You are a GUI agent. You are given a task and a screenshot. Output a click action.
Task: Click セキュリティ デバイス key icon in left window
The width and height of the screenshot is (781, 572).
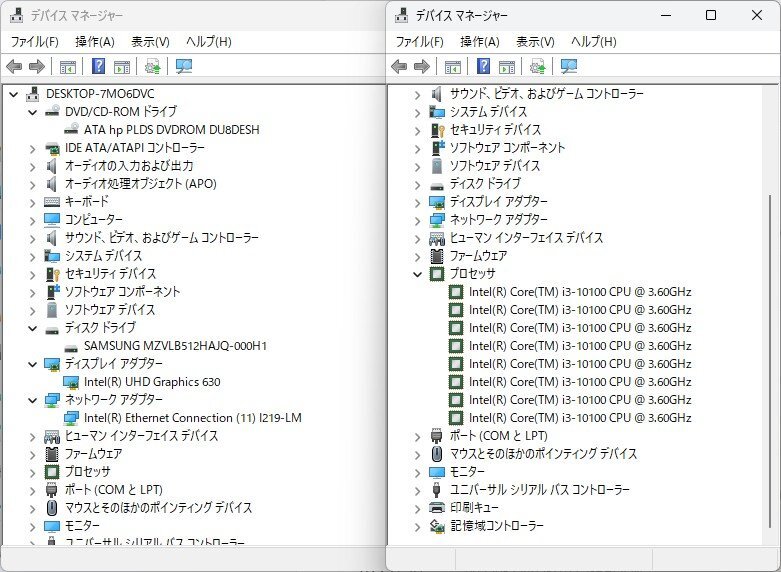[52, 274]
